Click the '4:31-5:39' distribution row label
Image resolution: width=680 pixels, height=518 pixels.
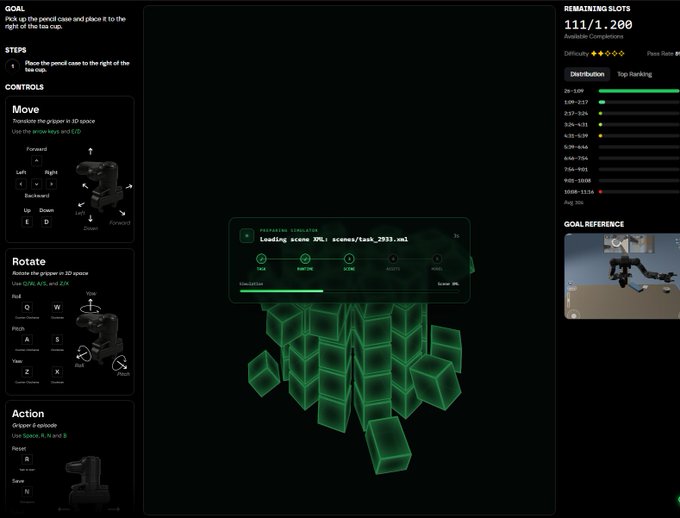point(576,136)
